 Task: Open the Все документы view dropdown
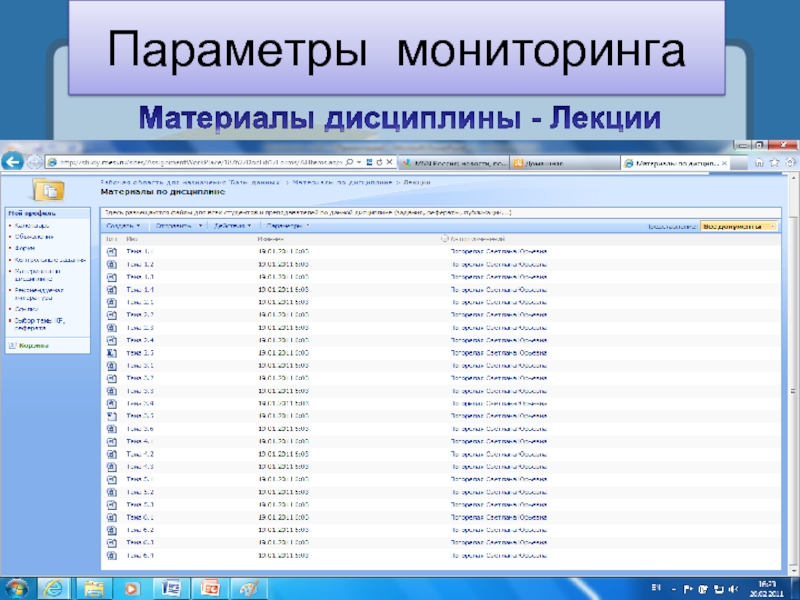tap(739, 227)
